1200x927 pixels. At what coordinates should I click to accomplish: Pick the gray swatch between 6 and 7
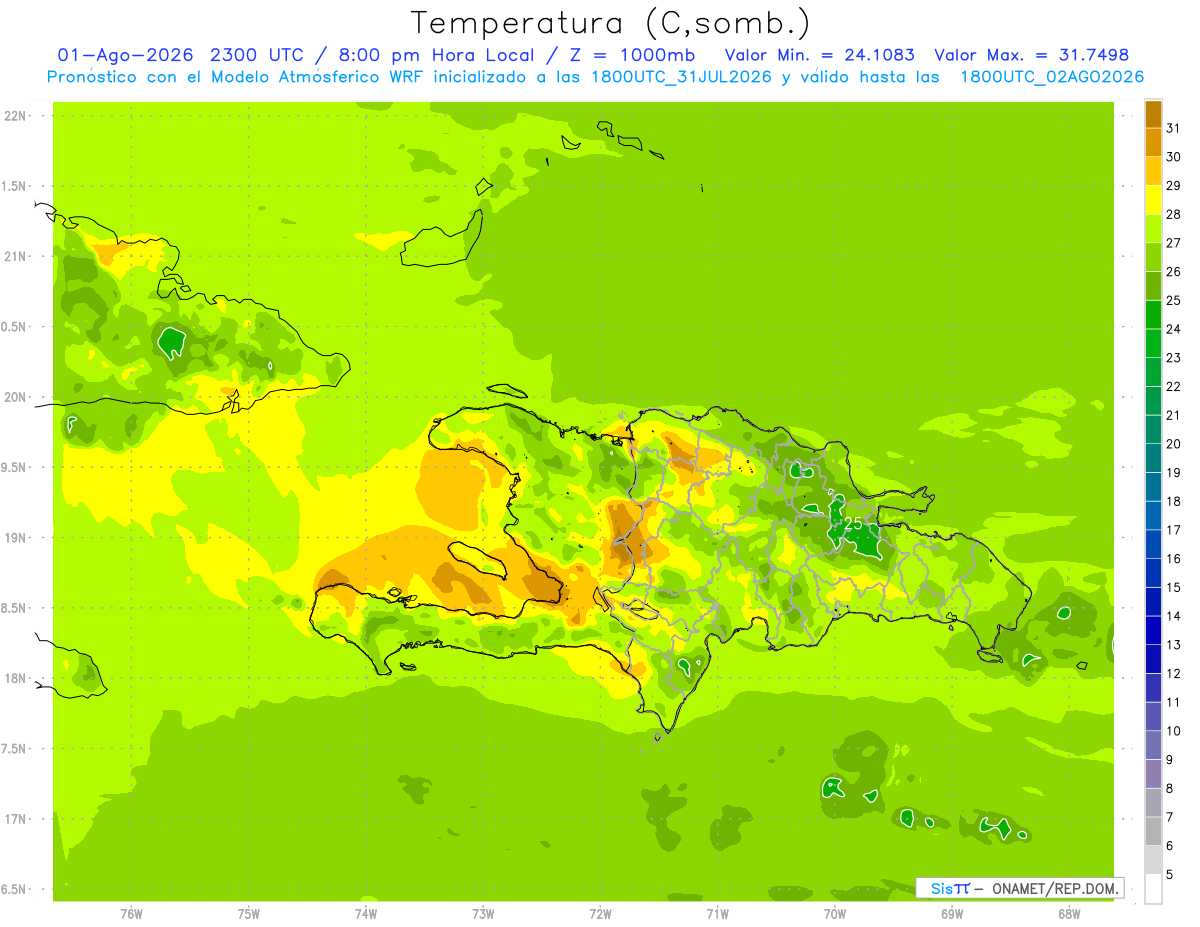pos(1153,831)
